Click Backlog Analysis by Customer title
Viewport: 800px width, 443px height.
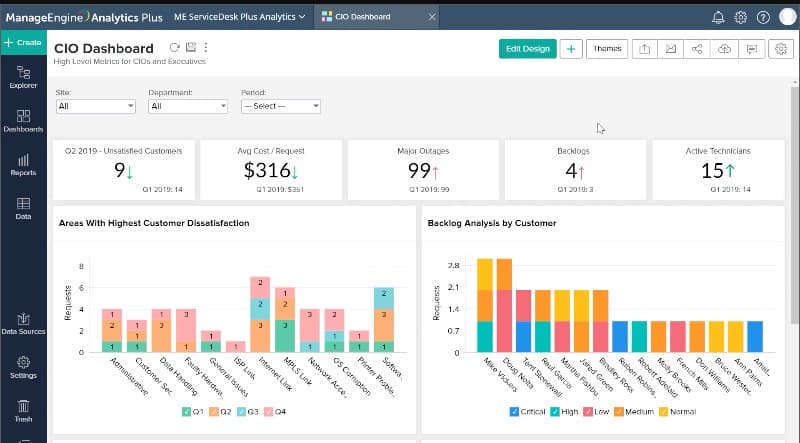pos(492,223)
